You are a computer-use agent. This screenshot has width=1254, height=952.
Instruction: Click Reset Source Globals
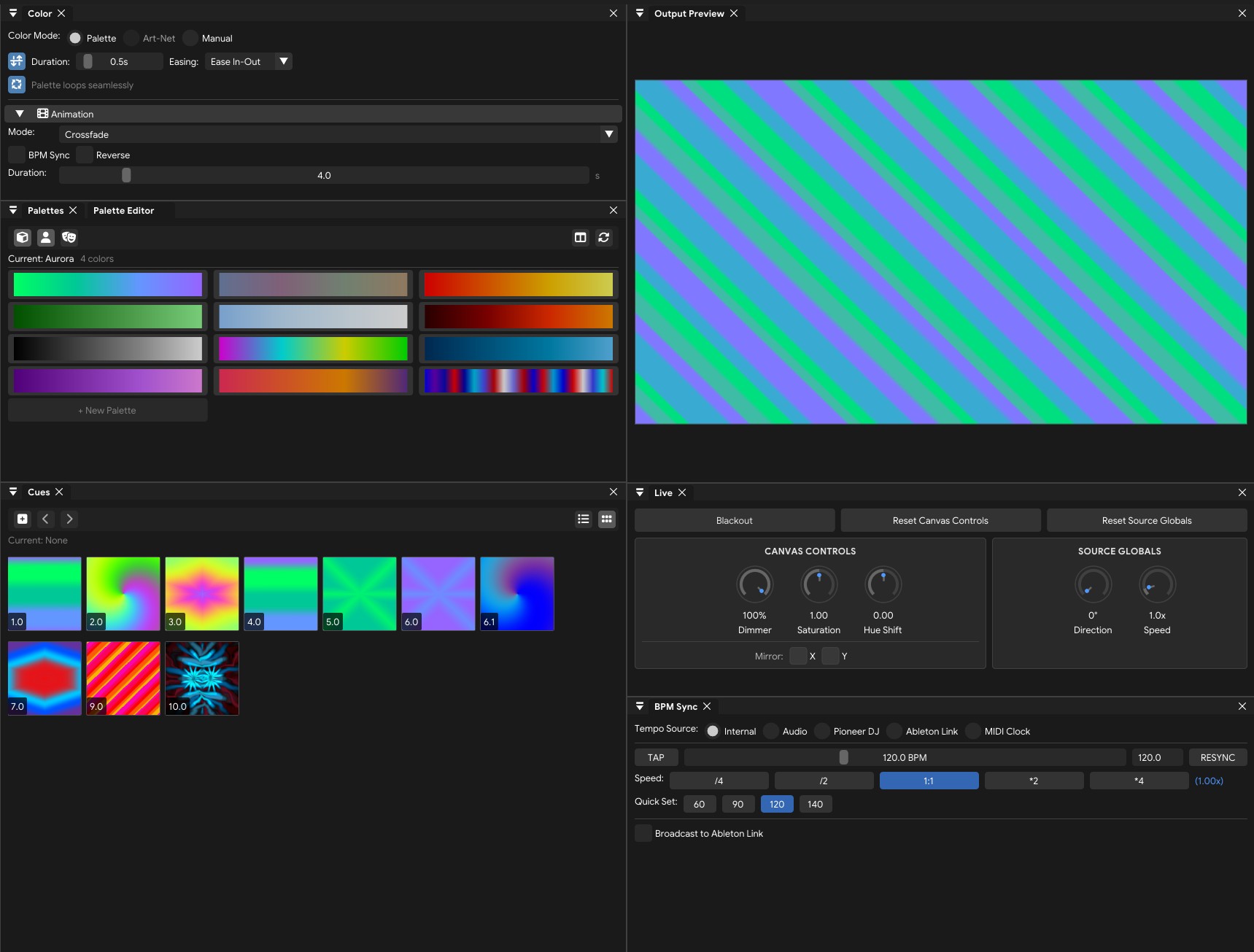pos(1147,520)
